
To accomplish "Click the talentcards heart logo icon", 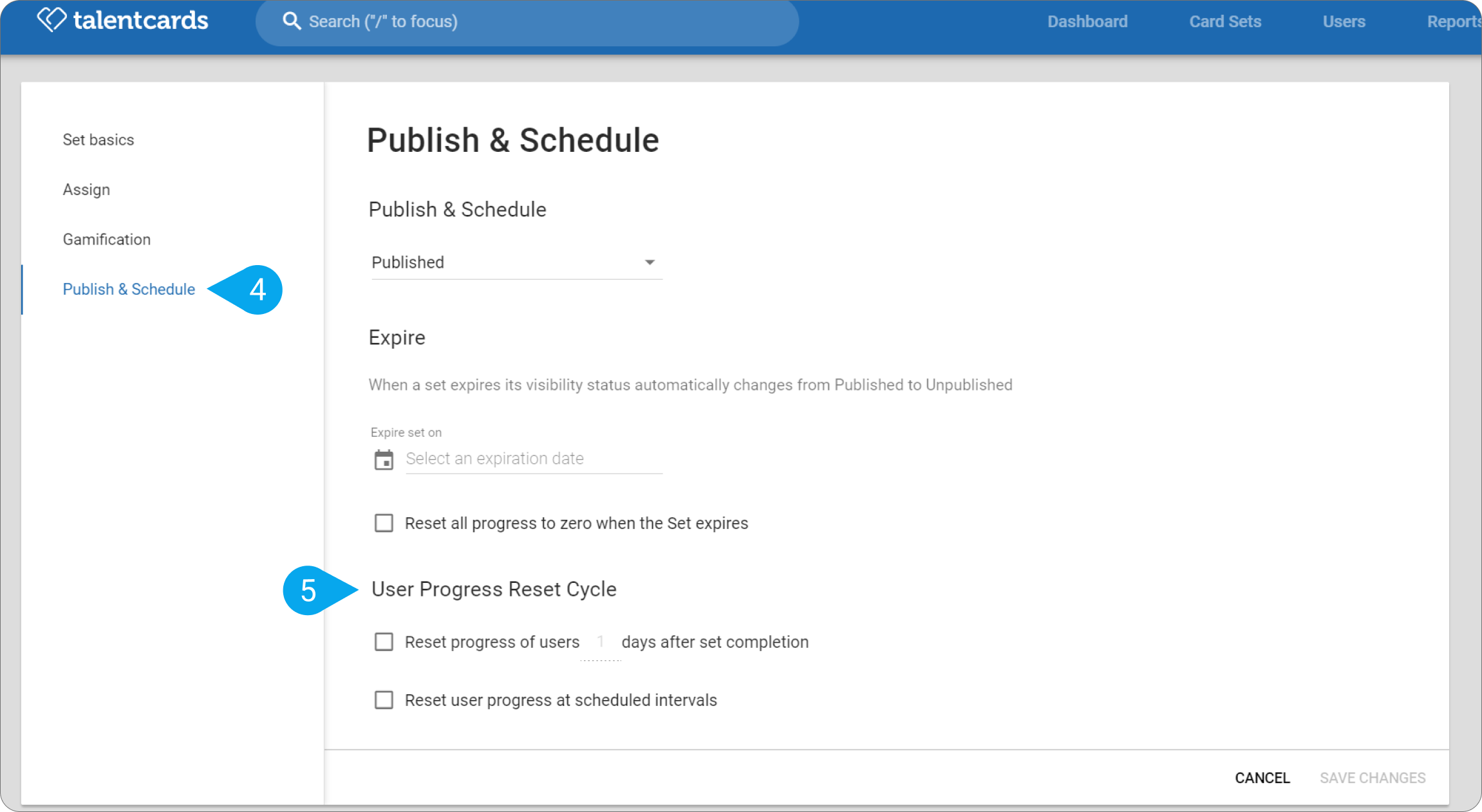I will click(x=52, y=19).
